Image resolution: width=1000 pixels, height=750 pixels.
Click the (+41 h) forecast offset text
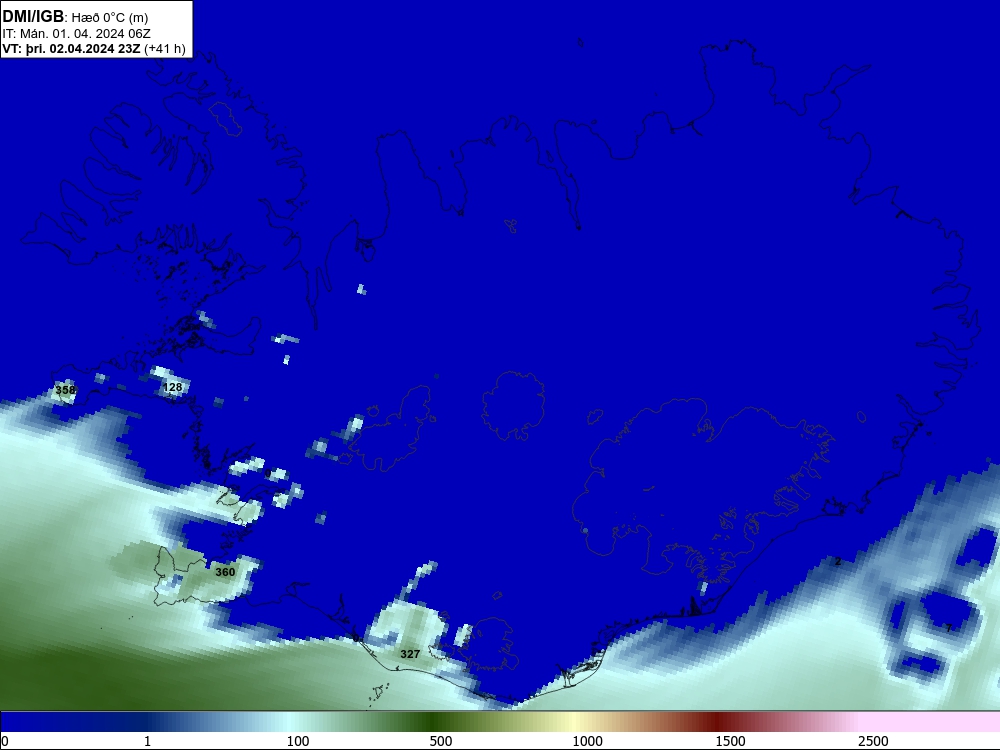point(165,49)
